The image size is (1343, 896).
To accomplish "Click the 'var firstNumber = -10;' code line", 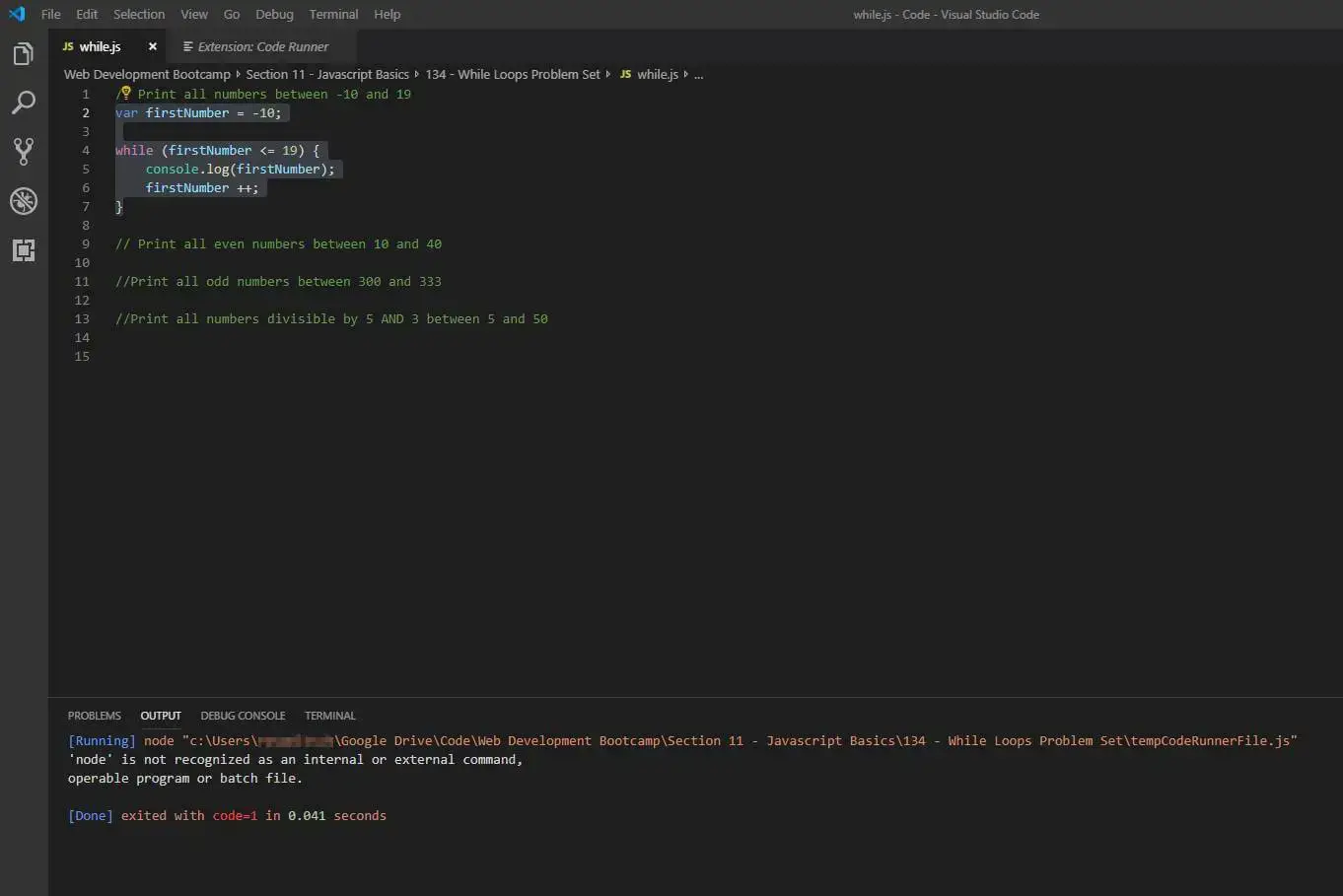I will coord(198,112).
